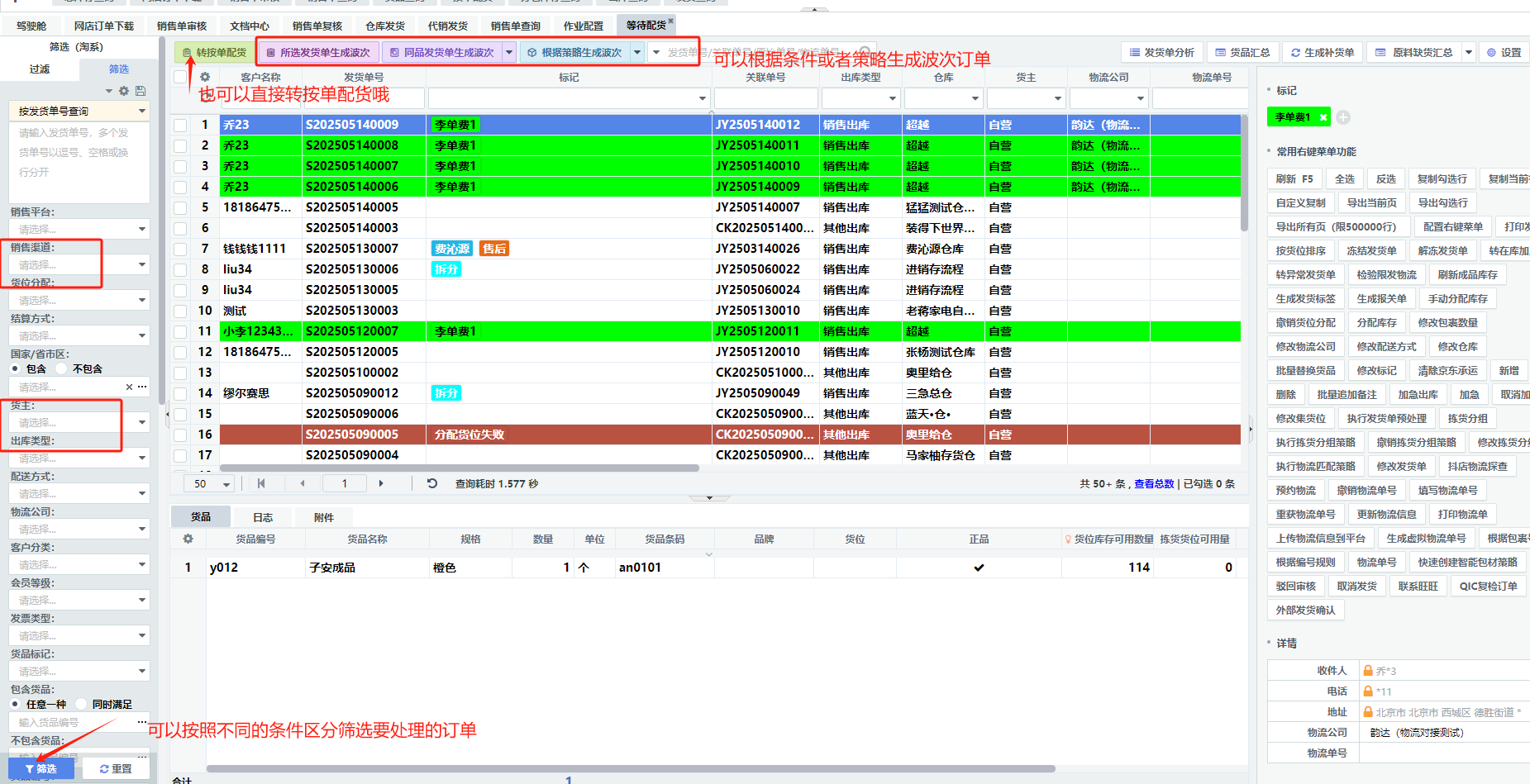1530x784 pixels.
Task: Jump to first page in pagination
Action: click(x=261, y=483)
